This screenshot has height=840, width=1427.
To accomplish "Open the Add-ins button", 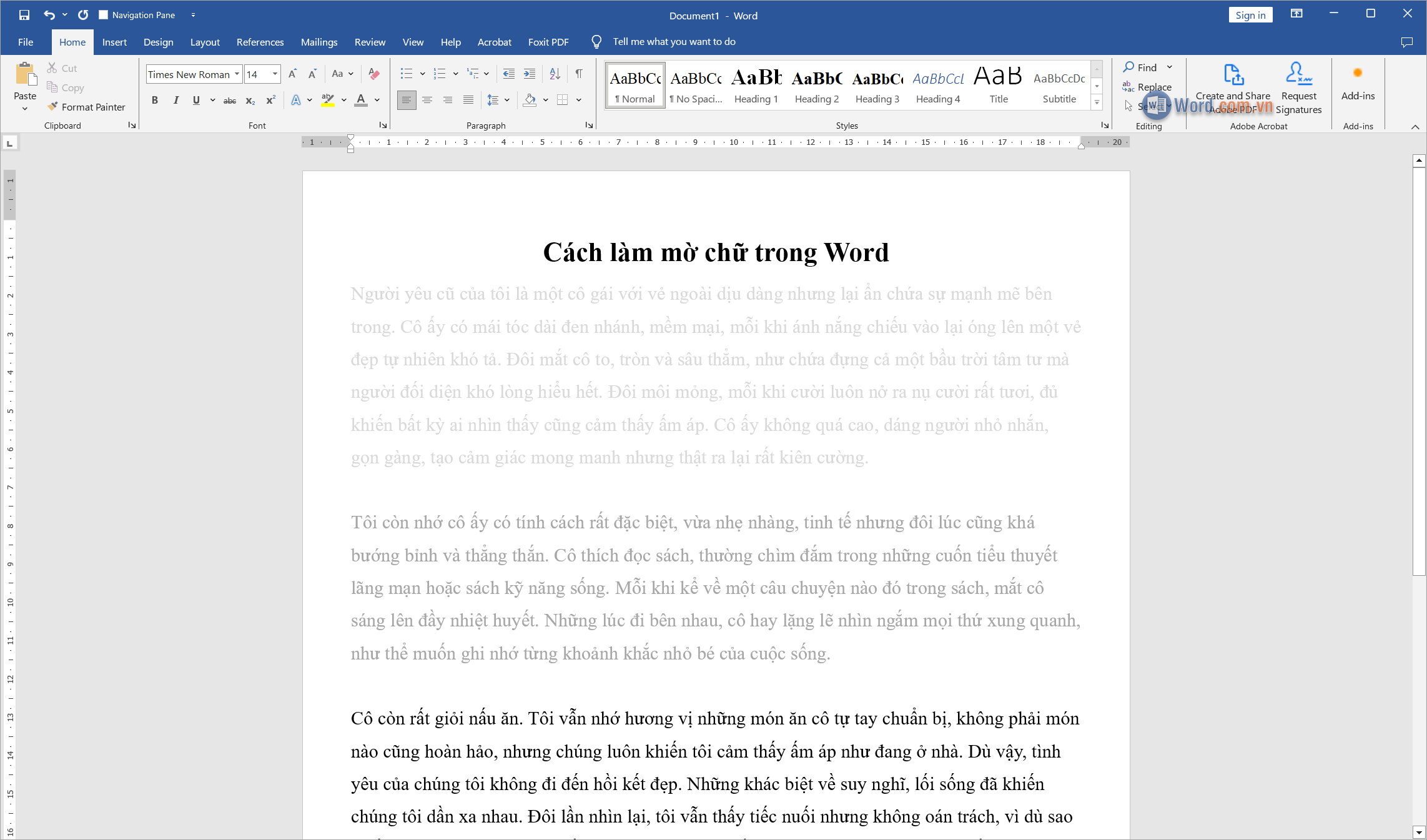I will (x=1358, y=81).
